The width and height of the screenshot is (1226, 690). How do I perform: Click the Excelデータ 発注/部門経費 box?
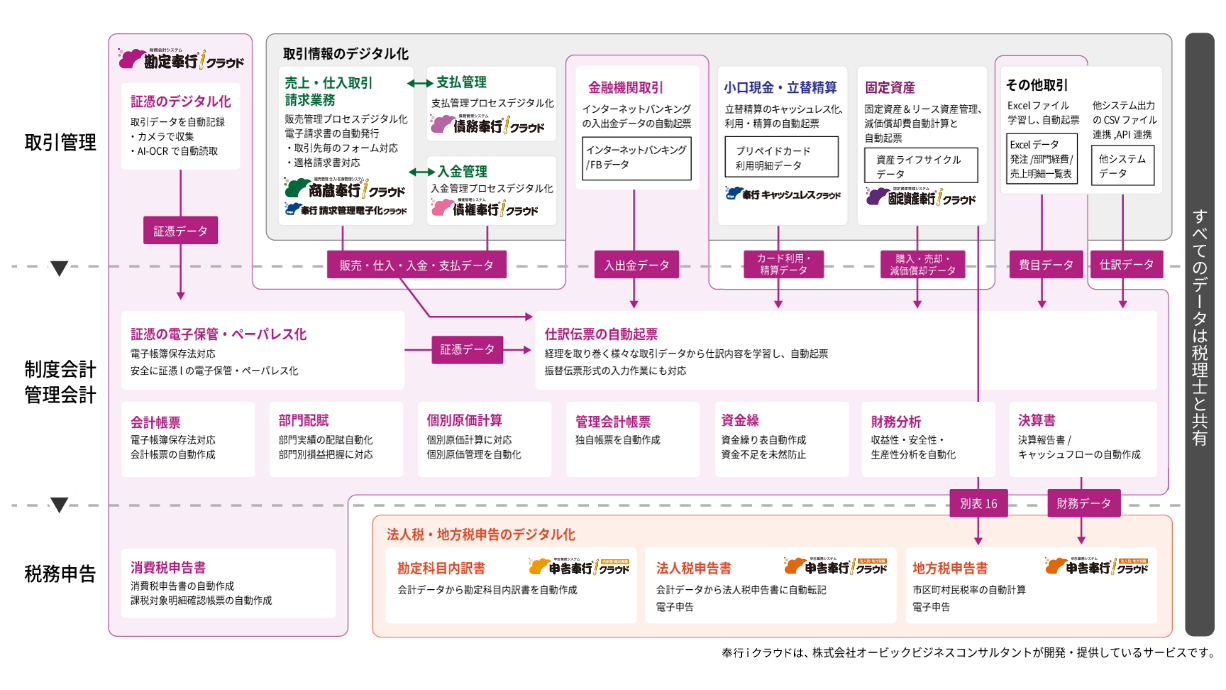(x=1044, y=158)
